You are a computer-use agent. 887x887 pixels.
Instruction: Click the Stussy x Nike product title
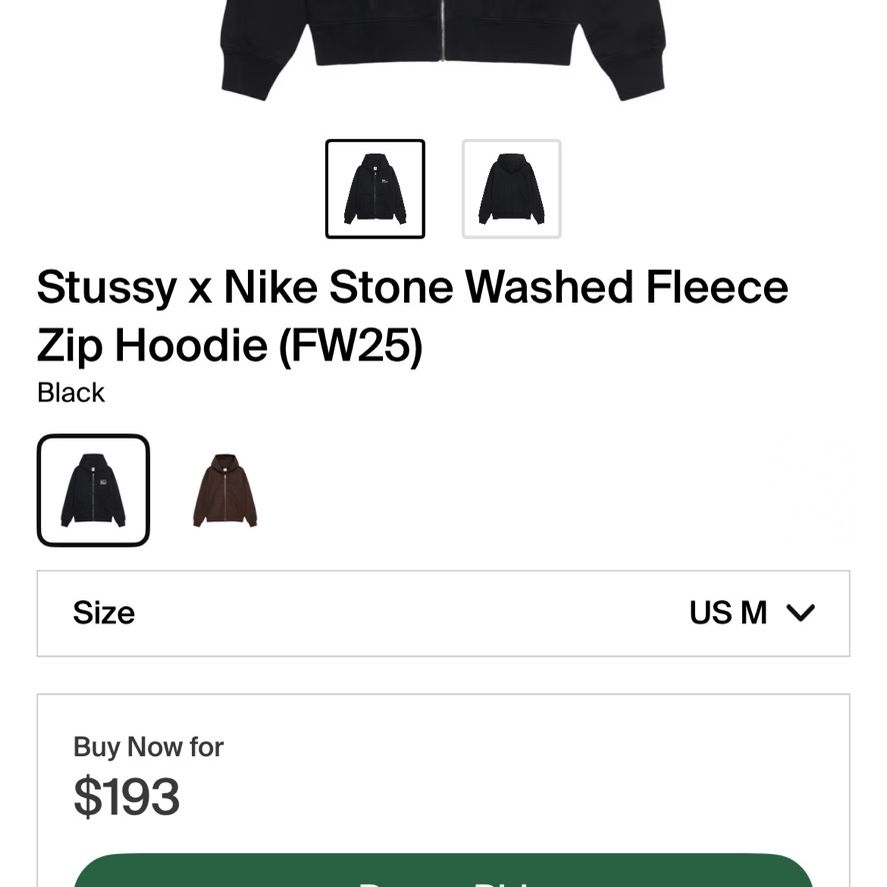(x=412, y=316)
